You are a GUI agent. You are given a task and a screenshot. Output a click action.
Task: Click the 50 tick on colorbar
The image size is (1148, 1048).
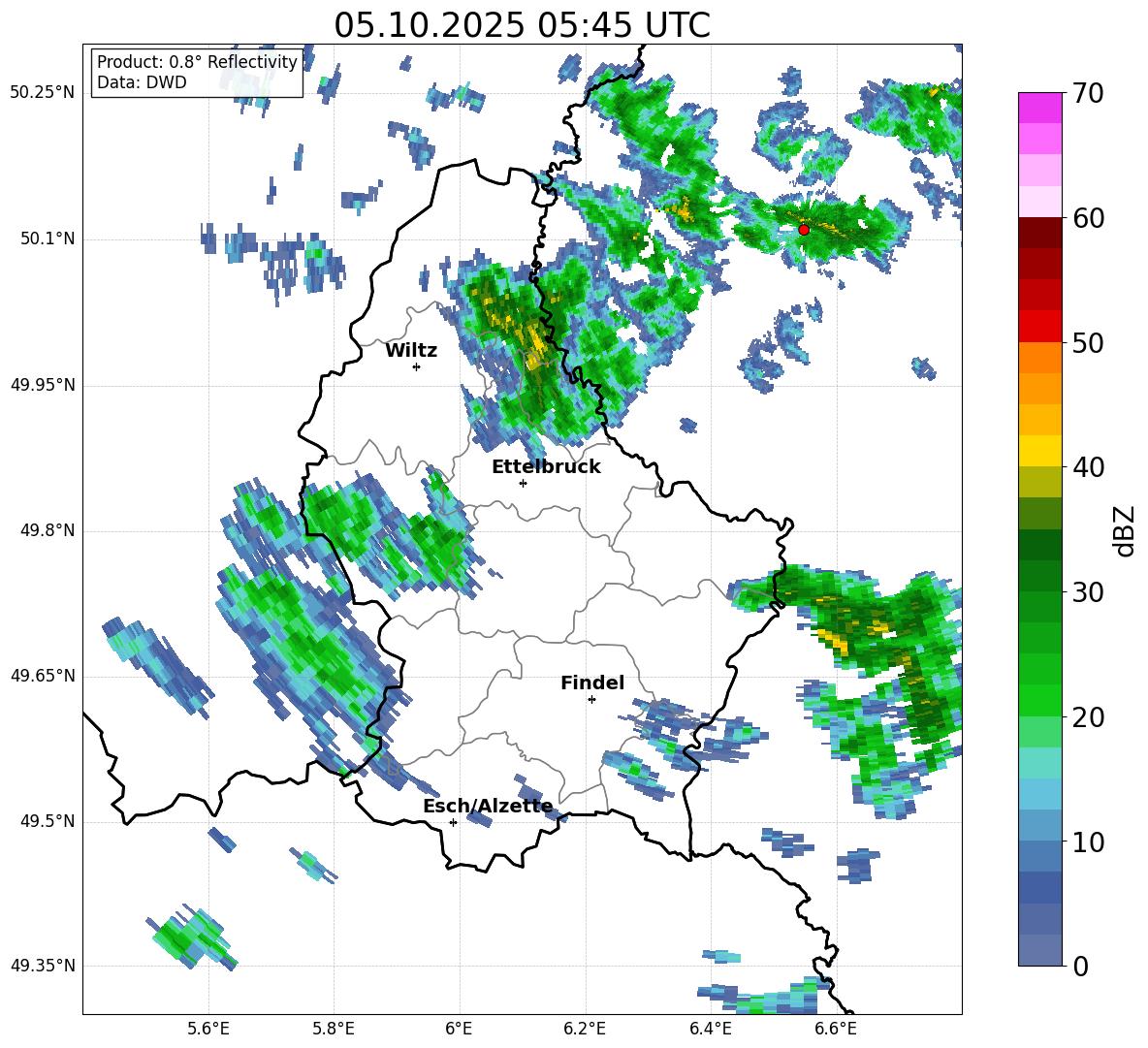coord(1088,342)
